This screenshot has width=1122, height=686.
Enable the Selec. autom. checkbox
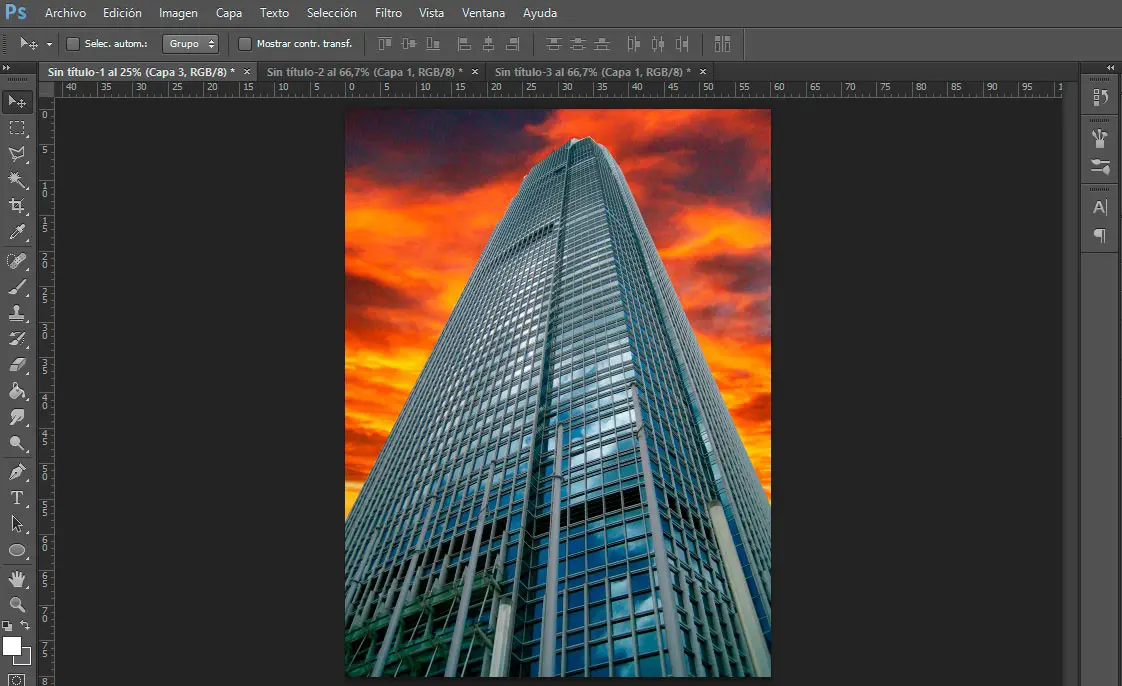(x=73, y=44)
